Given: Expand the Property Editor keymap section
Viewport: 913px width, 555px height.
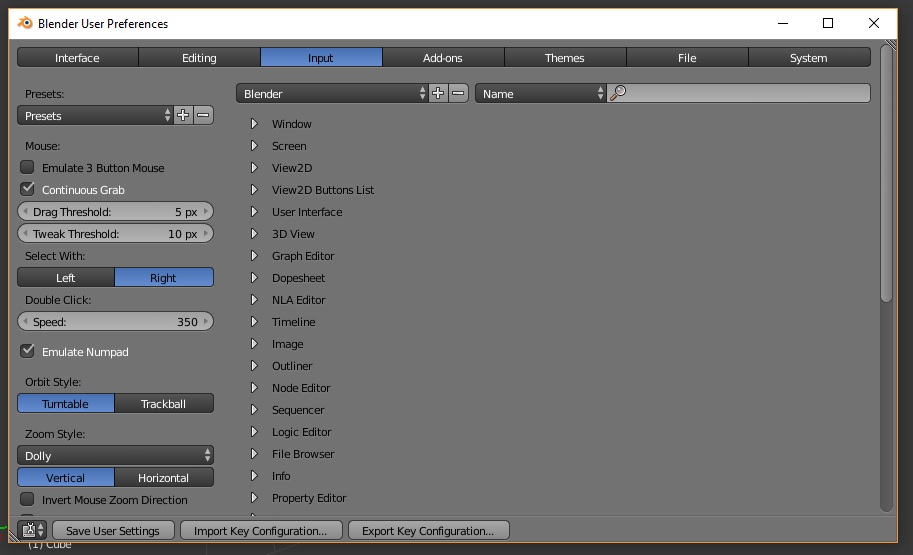Looking at the screenshot, I should pos(254,498).
